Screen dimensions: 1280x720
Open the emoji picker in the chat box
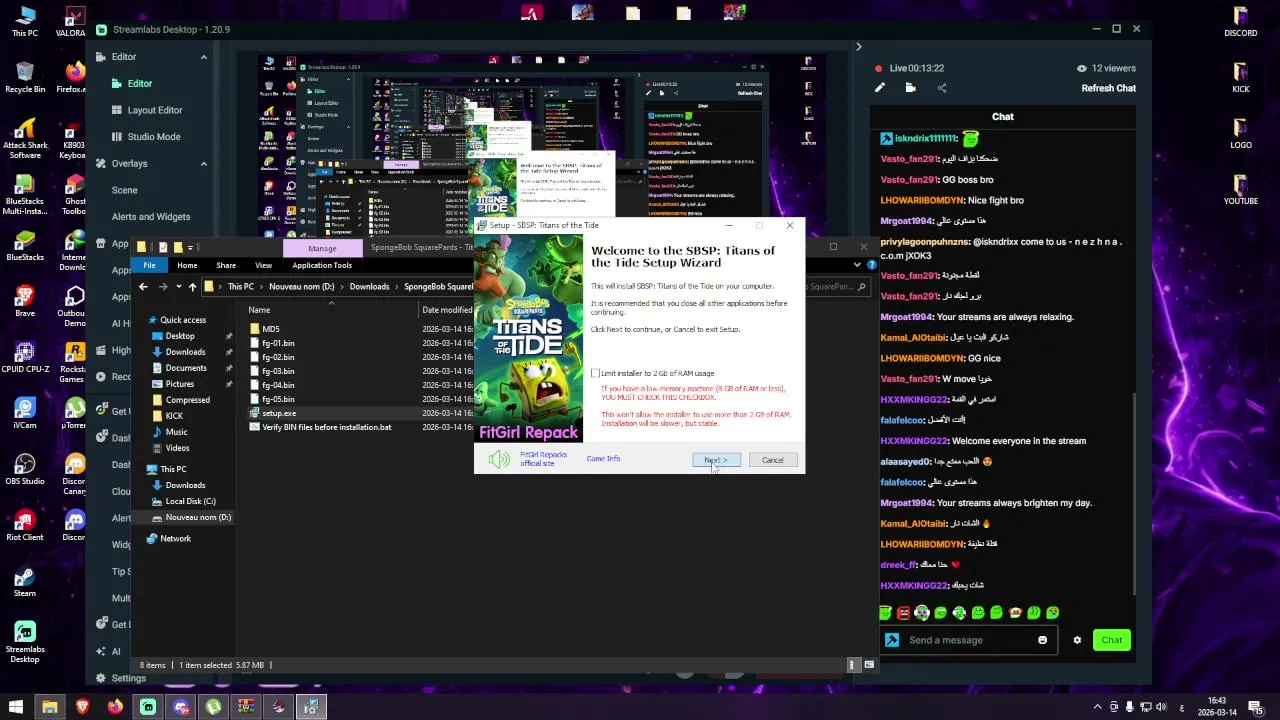coord(1043,640)
